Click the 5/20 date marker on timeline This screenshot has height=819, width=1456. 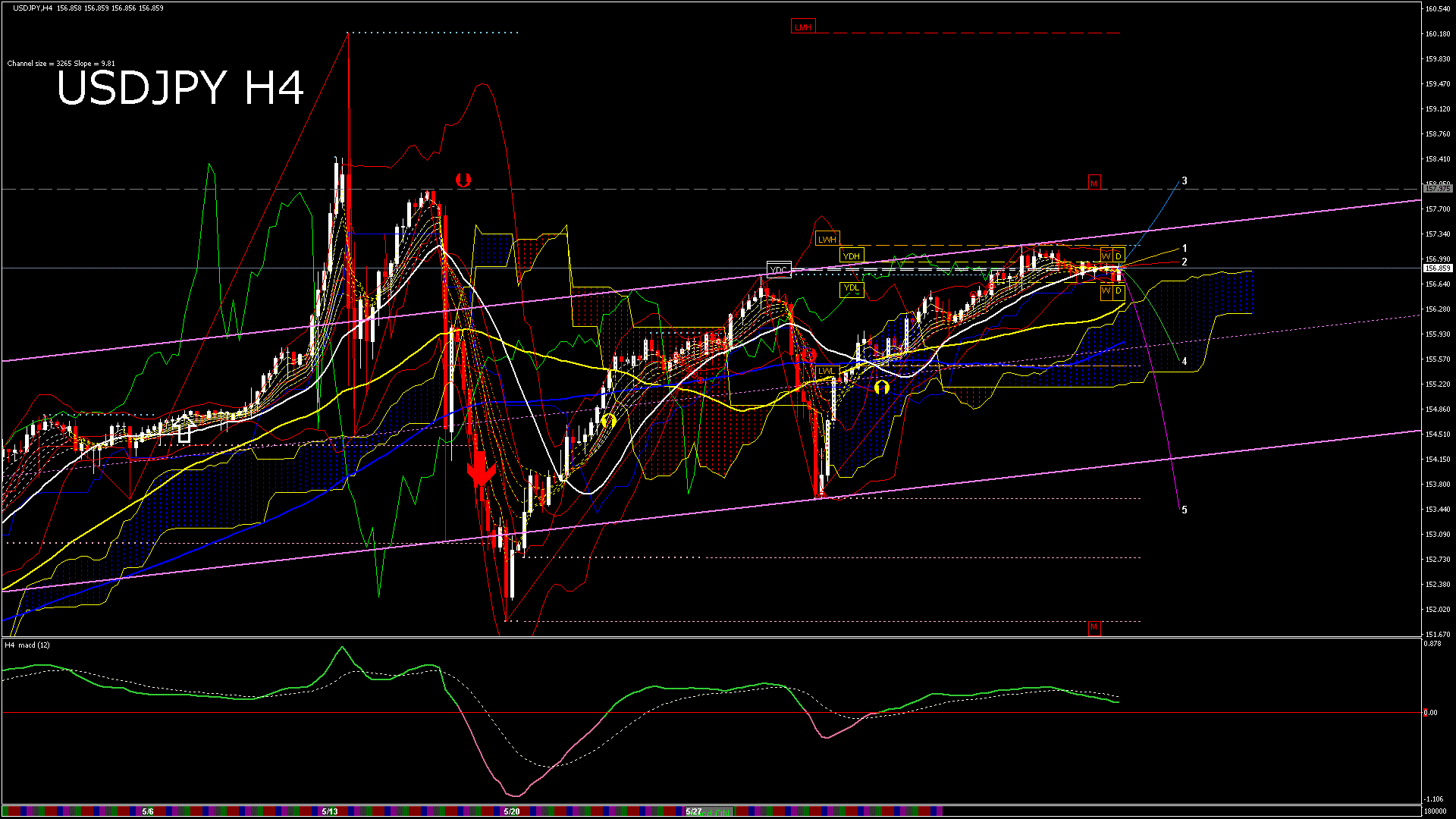pos(512,811)
